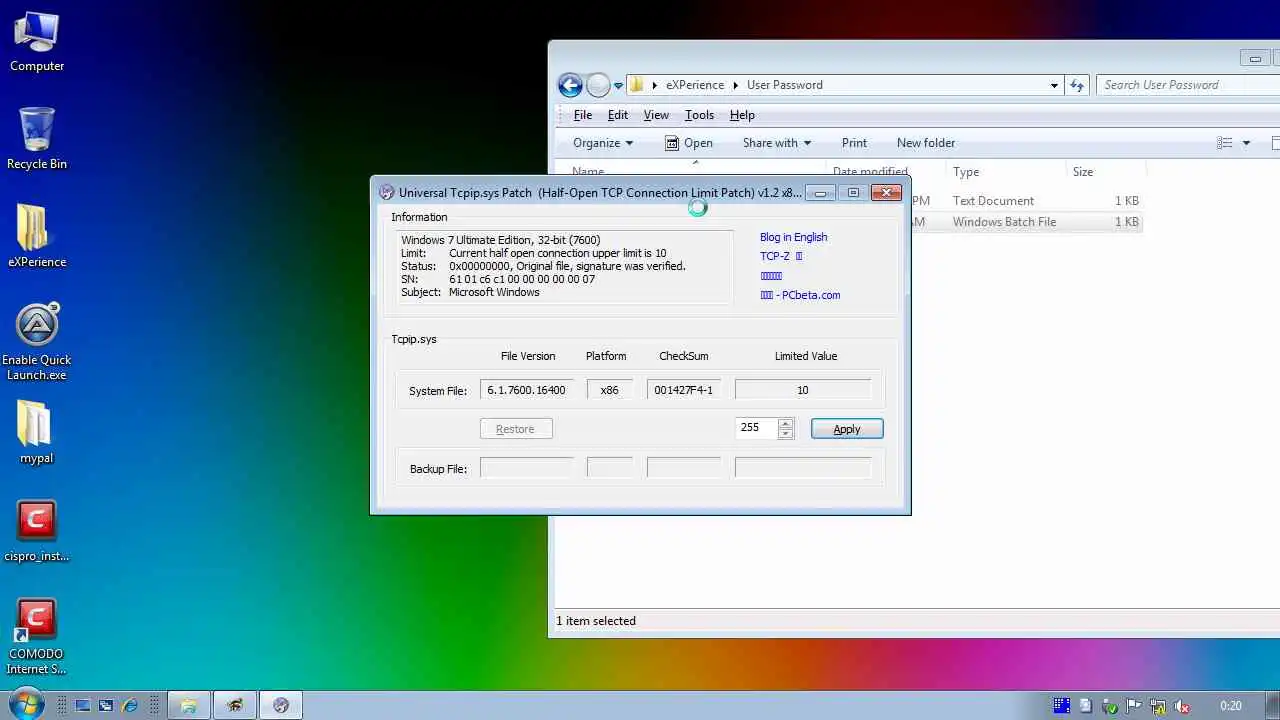Click the muted volume tray icon
This screenshot has width=1280, height=720.
coord(1181,706)
